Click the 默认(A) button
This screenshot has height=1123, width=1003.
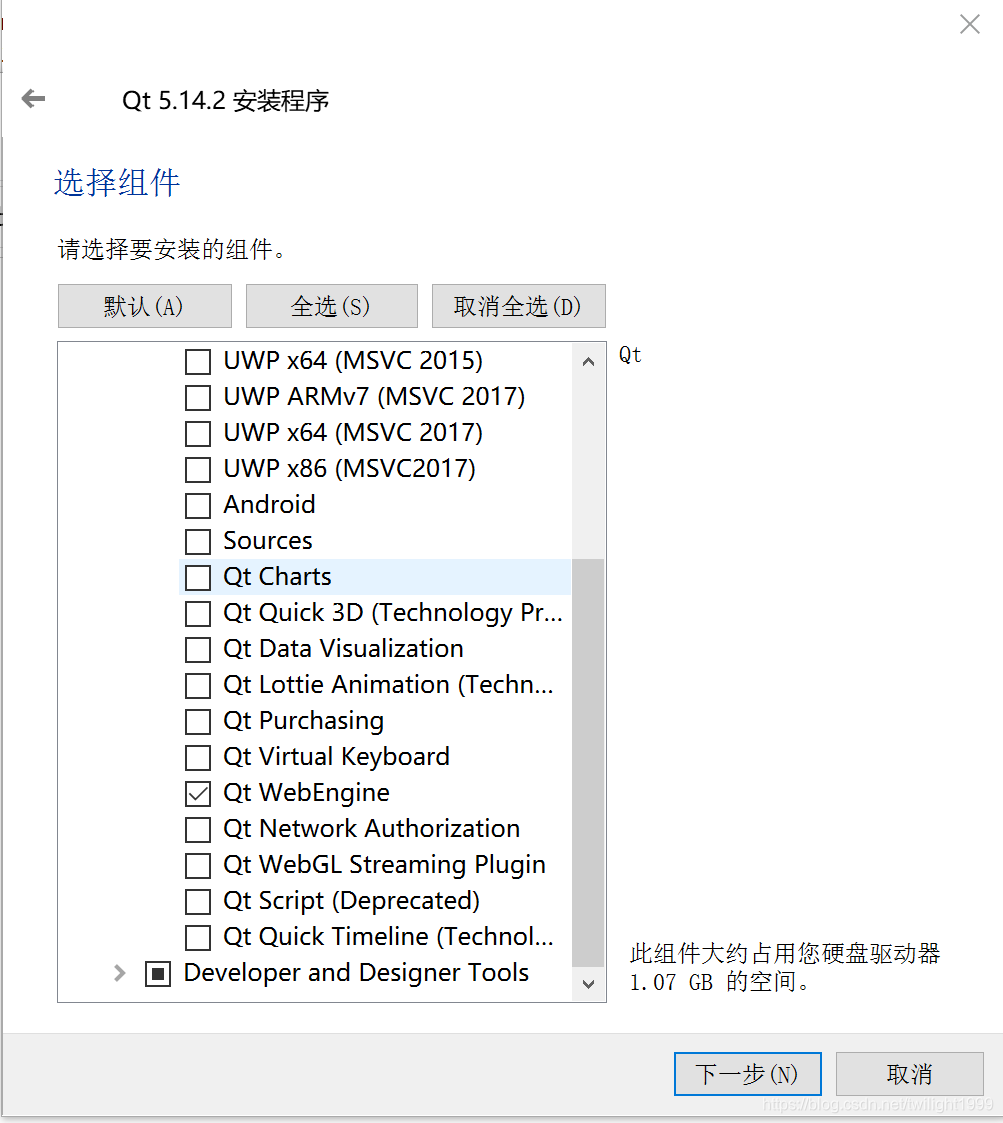144,305
